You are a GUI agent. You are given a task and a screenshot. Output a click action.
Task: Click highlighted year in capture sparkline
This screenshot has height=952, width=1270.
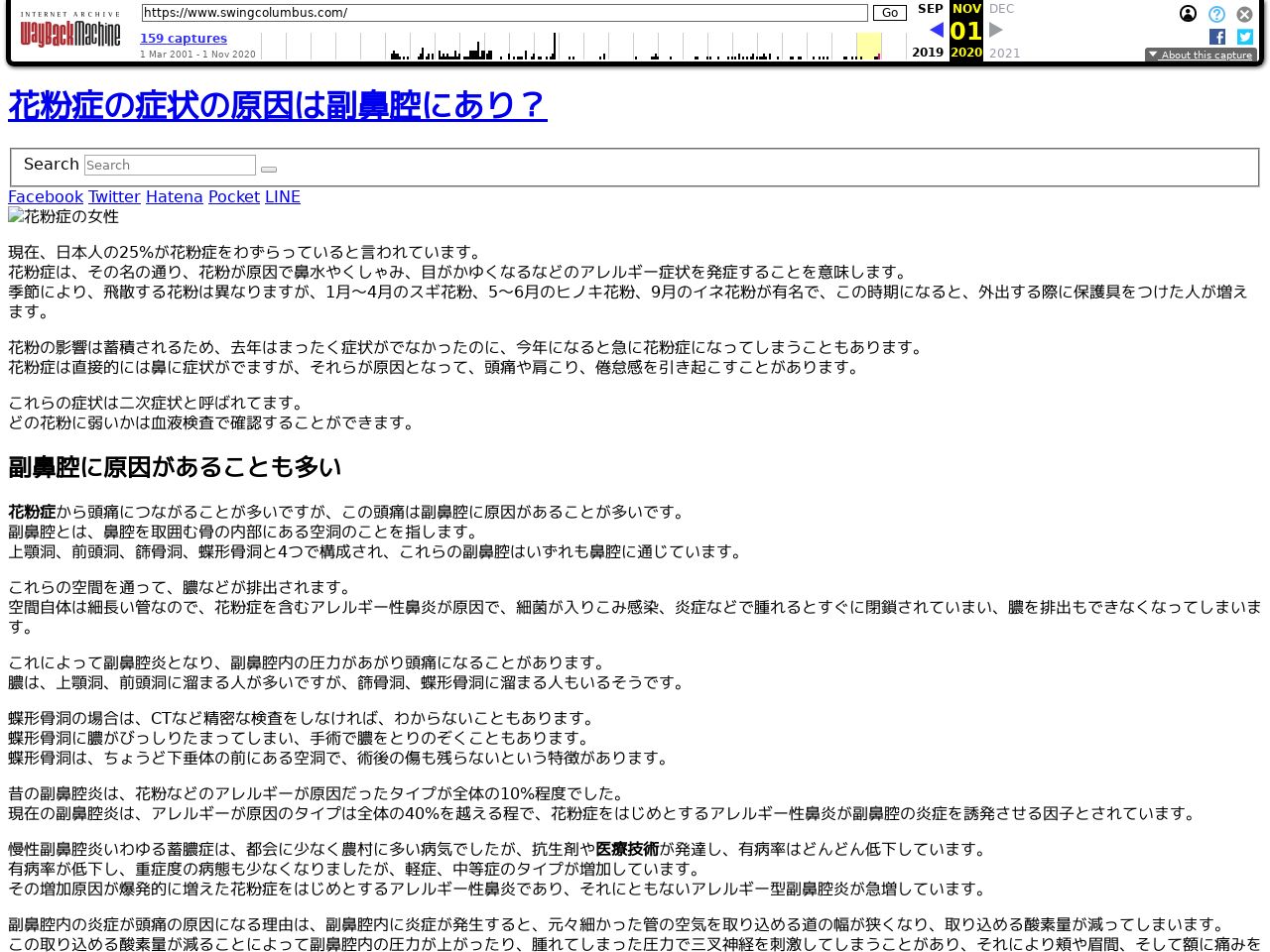(868, 46)
